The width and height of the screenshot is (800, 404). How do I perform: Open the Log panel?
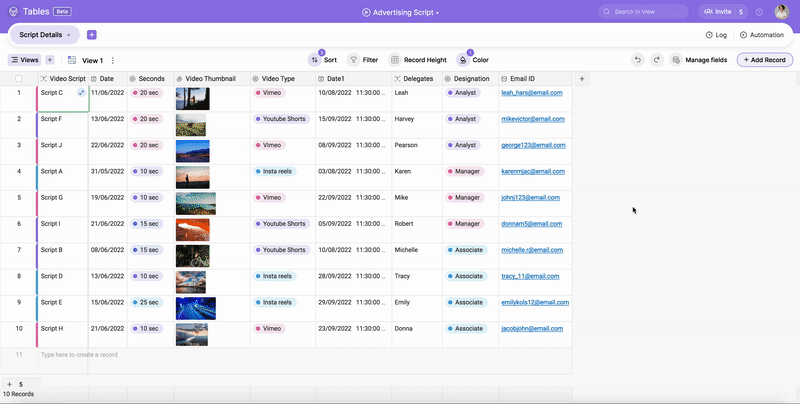[x=715, y=35]
